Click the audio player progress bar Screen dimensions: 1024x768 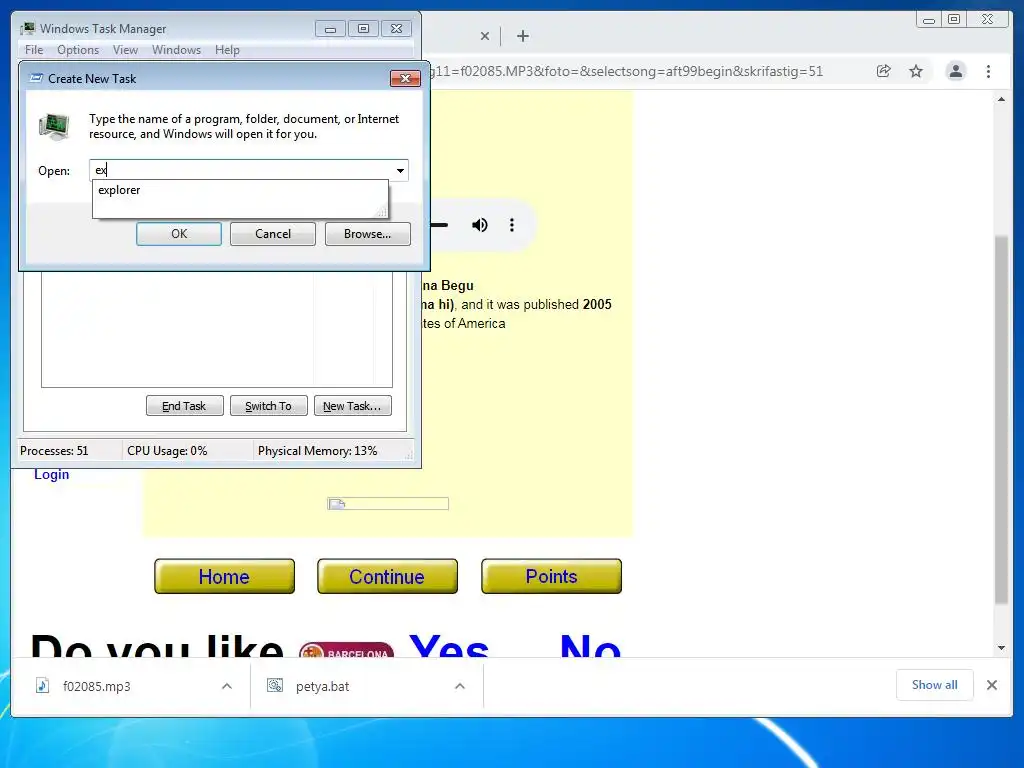(x=440, y=225)
